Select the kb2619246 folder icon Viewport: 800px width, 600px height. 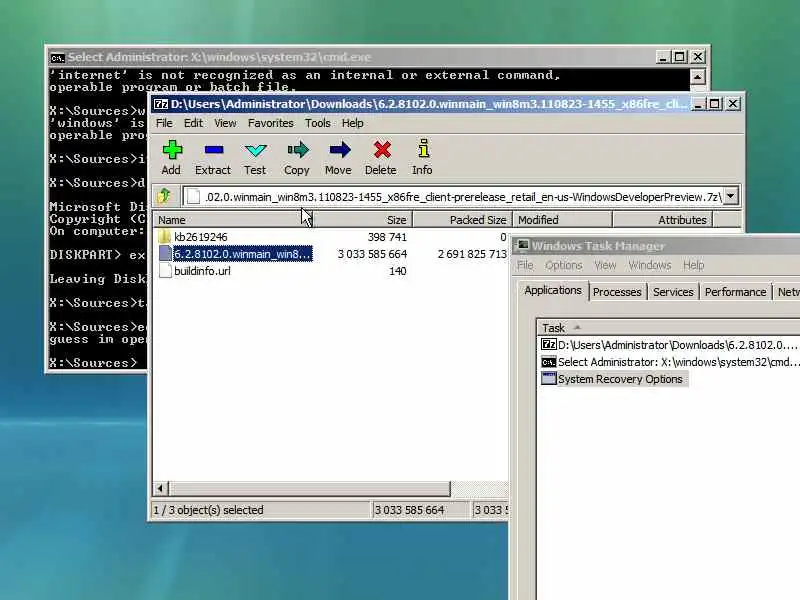[165, 237]
